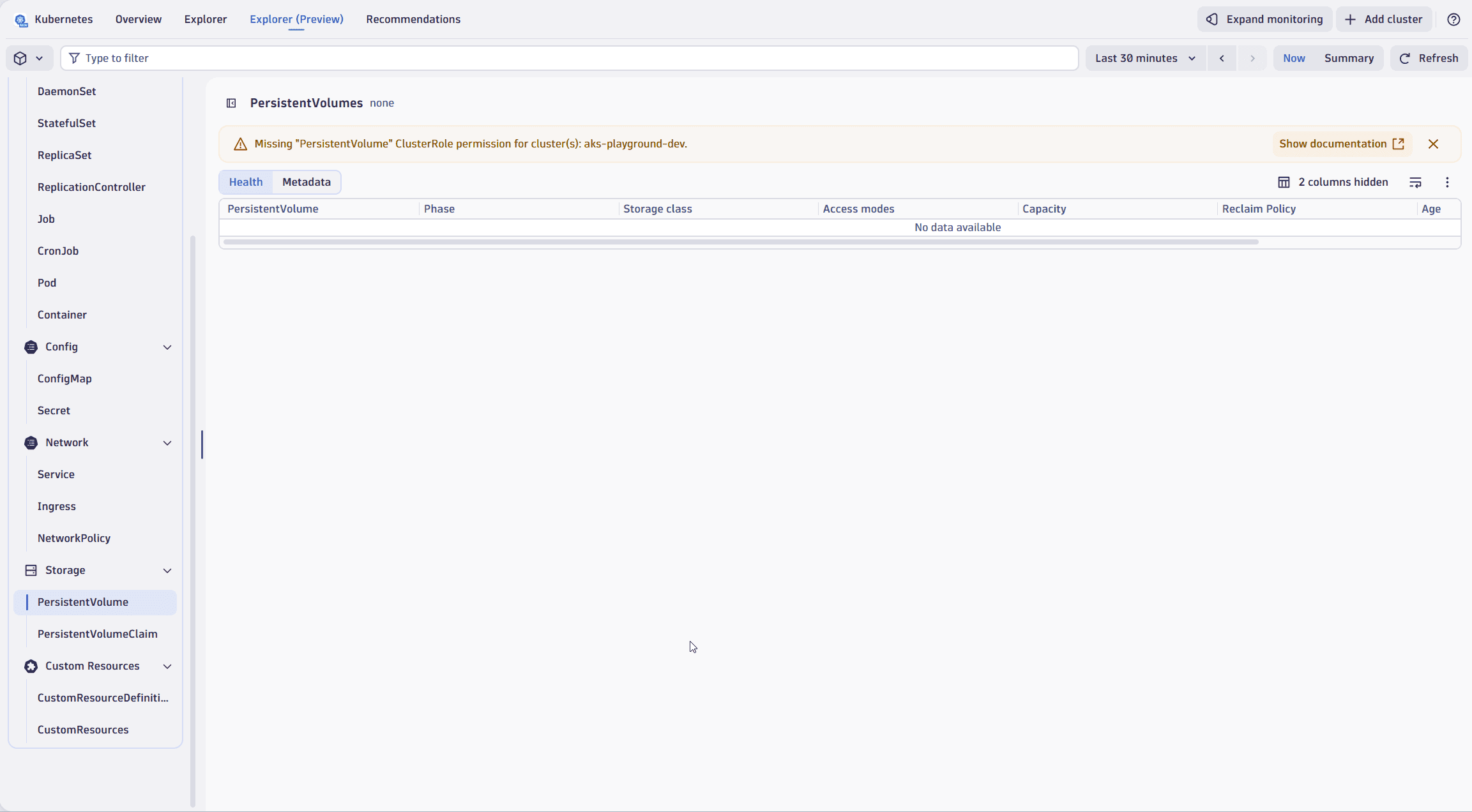The height and width of the screenshot is (812, 1472).
Task: Click the help question mark icon
Action: (1453, 19)
